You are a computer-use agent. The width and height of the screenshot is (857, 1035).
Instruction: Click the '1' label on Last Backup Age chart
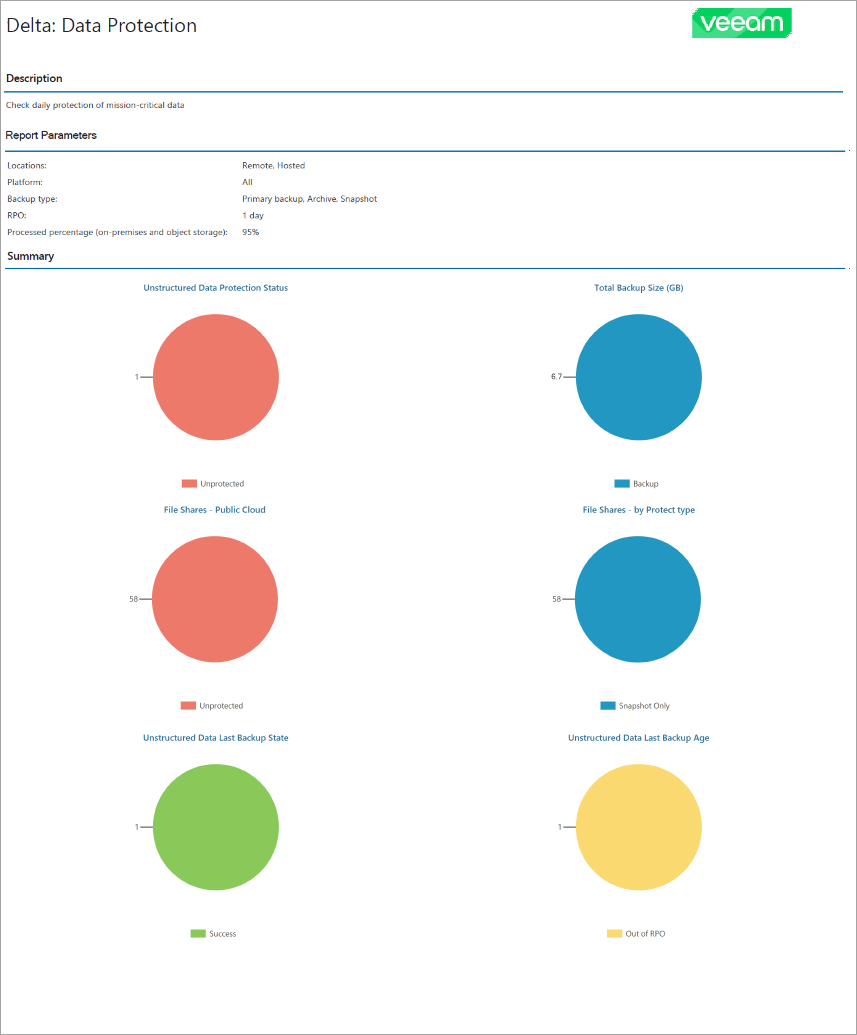click(x=560, y=827)
